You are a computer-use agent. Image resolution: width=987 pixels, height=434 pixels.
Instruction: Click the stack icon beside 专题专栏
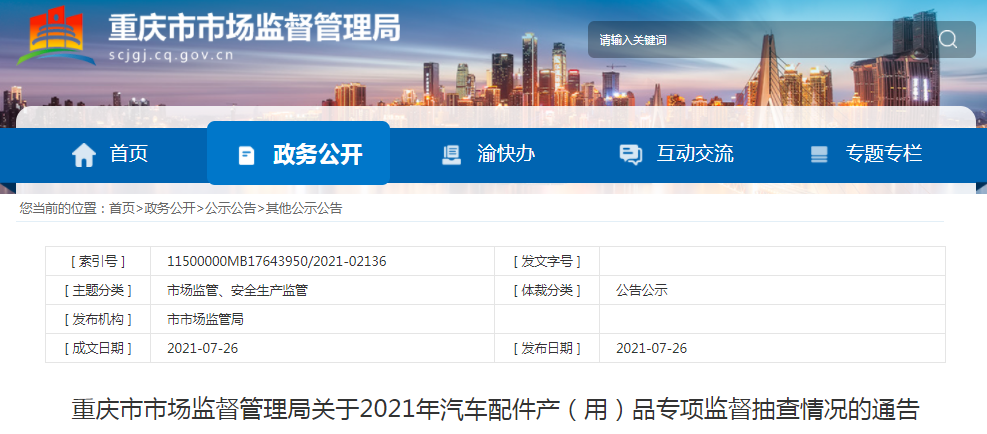coord(819,155)
